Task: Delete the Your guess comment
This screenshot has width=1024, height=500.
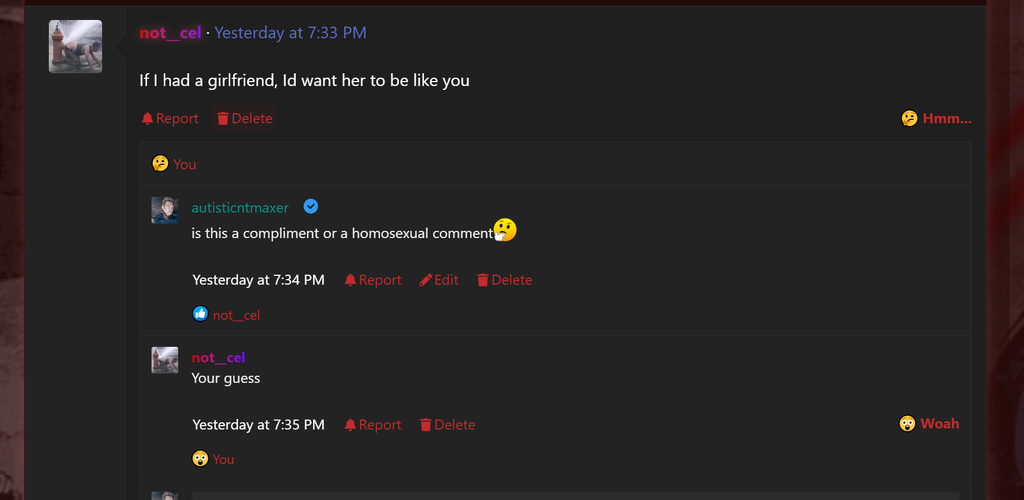Action: point(447,425)
